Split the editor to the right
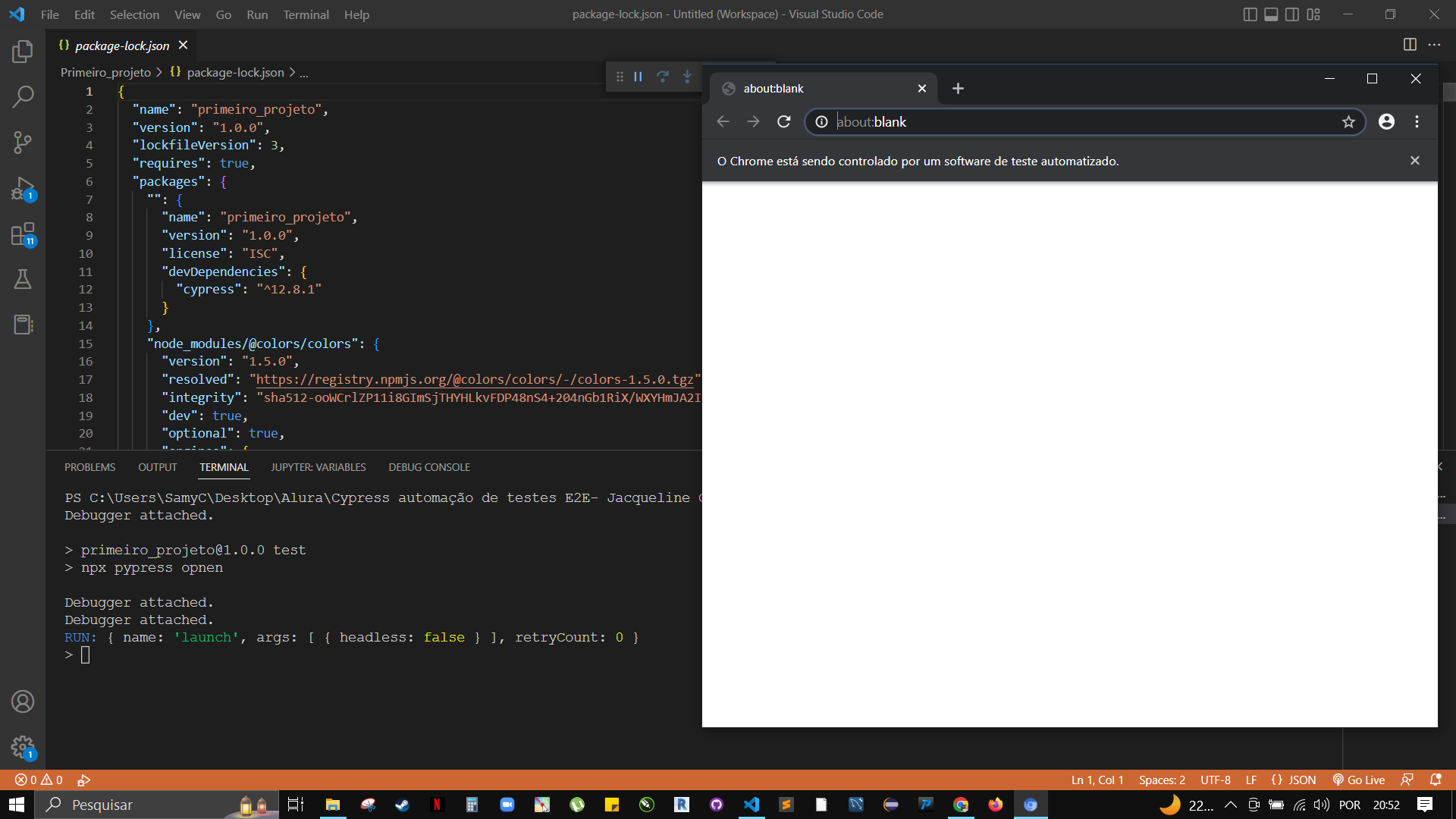The height and width of the screenshot is (819, 1456). click(1410, 45)
